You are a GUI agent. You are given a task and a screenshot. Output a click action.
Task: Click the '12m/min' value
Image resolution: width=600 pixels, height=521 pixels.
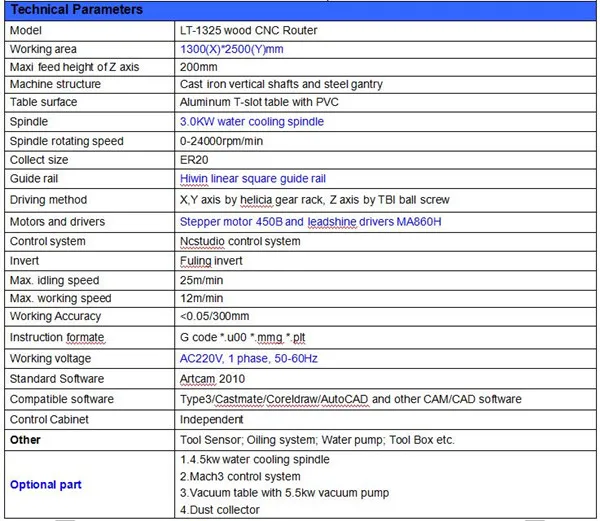[x=201, y=299]
